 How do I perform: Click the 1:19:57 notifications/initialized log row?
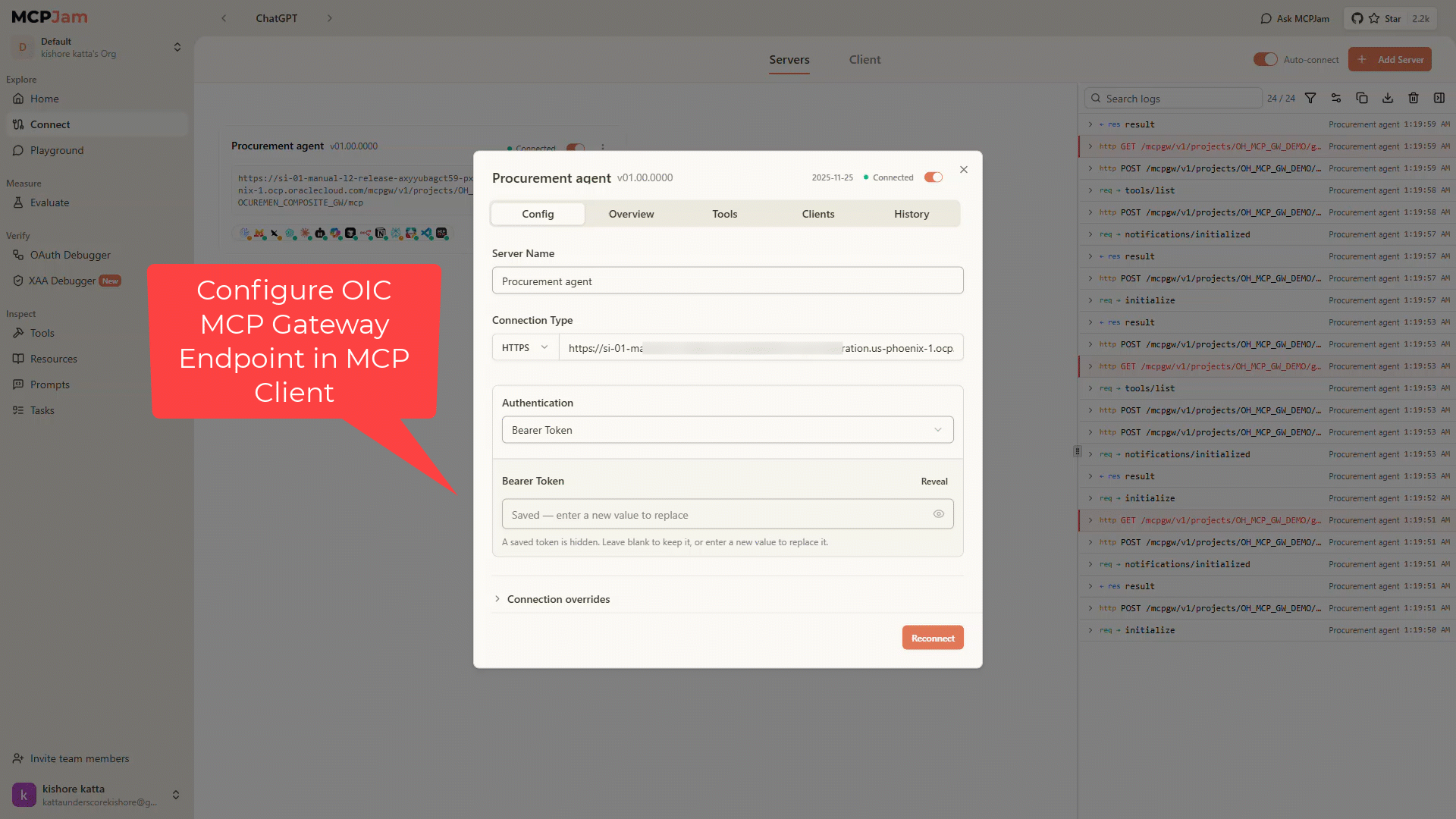(x=1266, y=234)
